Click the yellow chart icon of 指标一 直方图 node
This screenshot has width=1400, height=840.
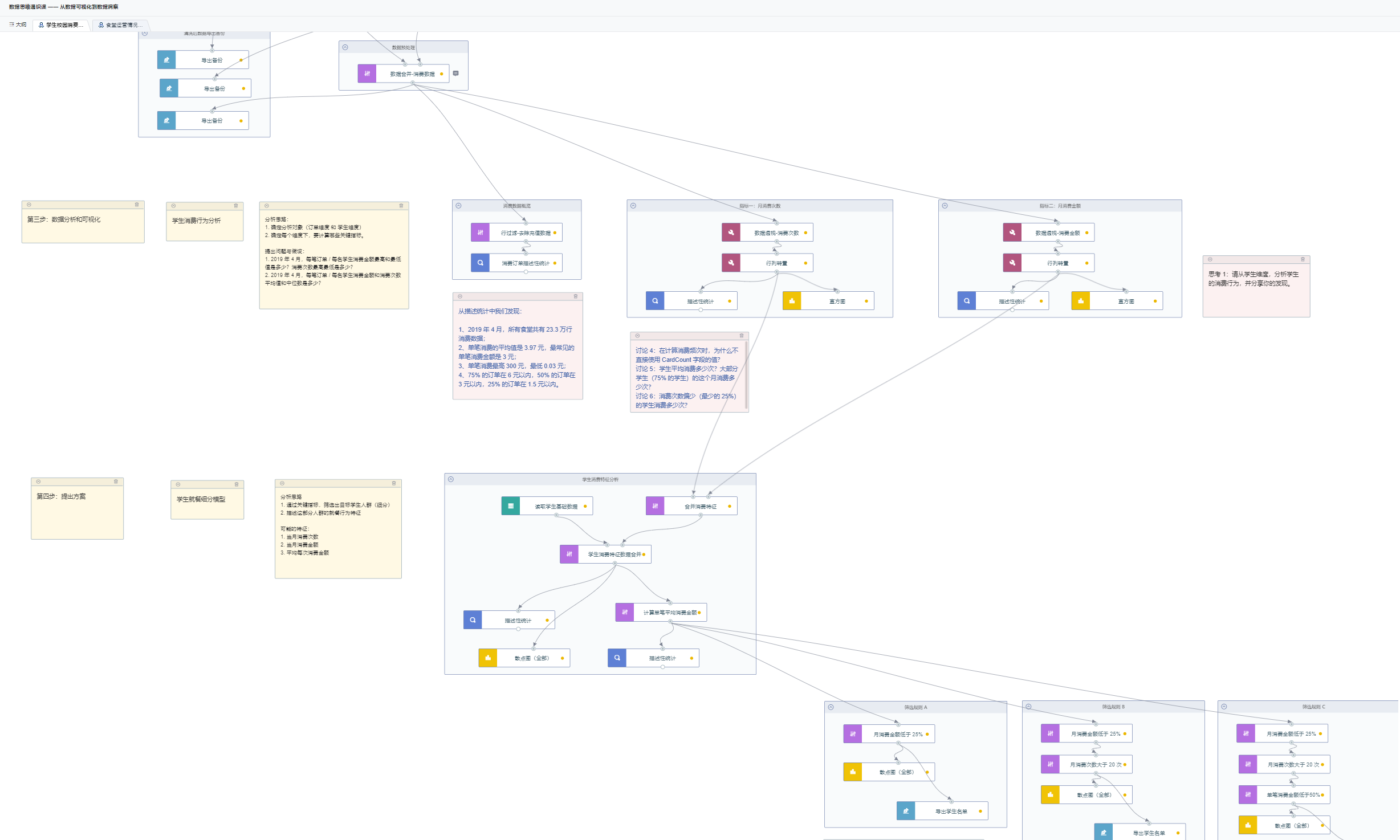tap(792, 301)
